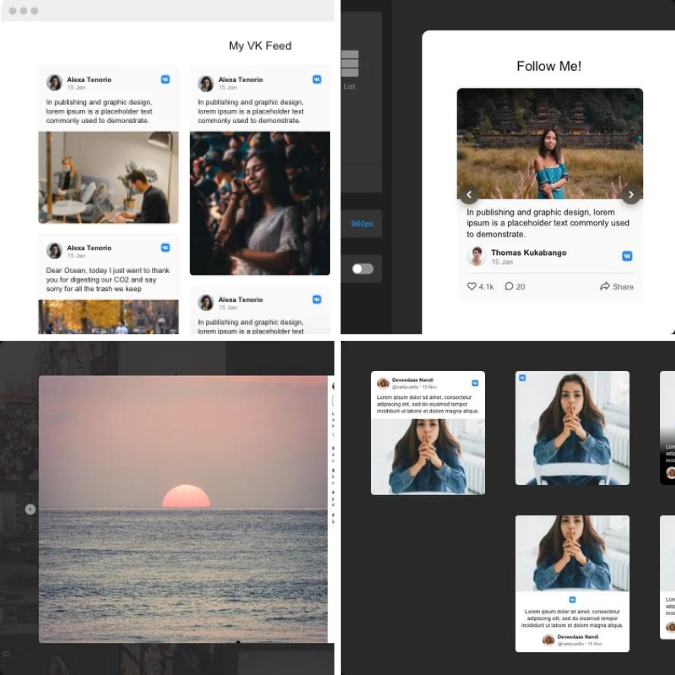Click the VK icon beside Thomas Kukabango
This screenshot has height=675, width=675.
(627, 256)
